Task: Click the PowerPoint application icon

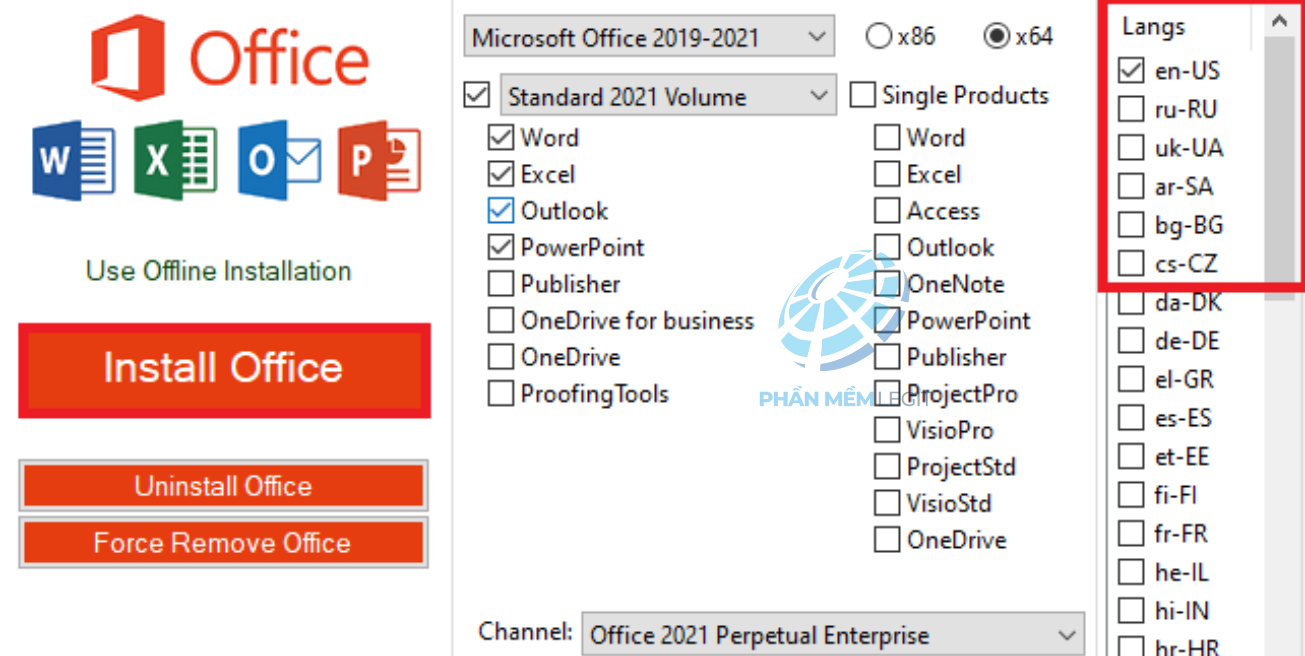Action: pos(379,161)
